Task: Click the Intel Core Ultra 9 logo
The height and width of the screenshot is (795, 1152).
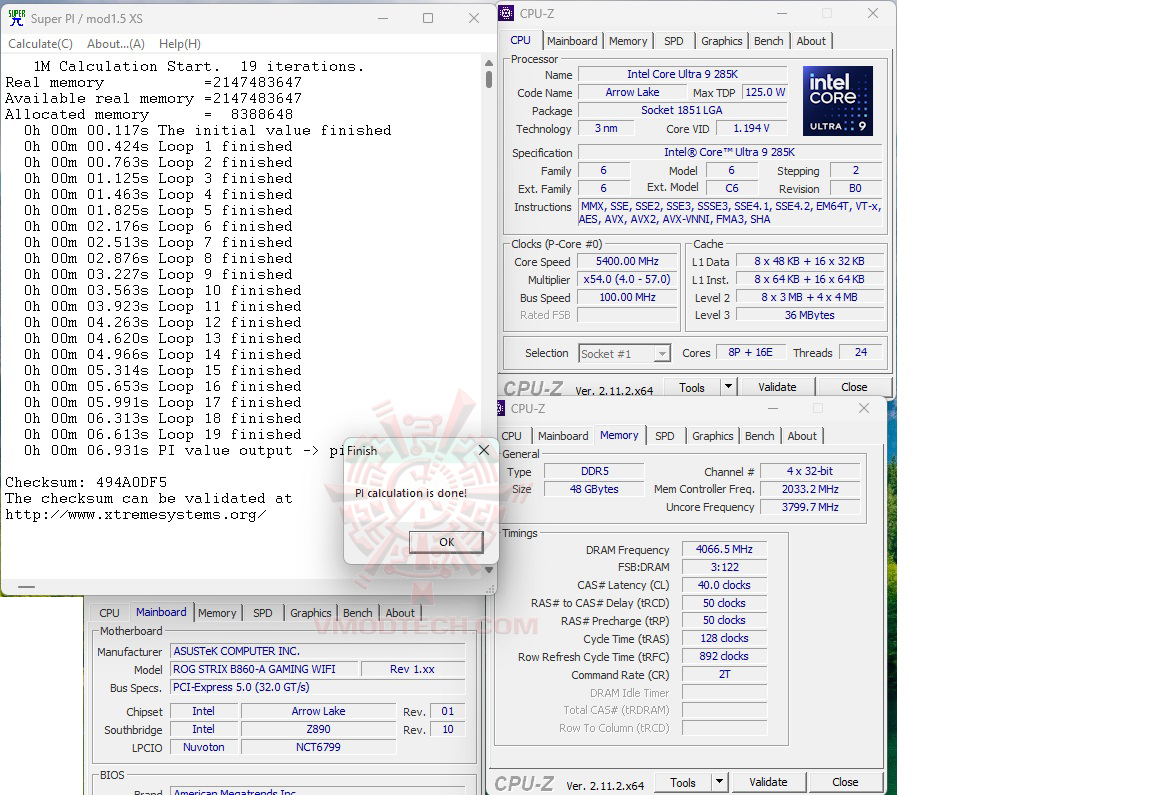Action: click(x=838, y=101)
